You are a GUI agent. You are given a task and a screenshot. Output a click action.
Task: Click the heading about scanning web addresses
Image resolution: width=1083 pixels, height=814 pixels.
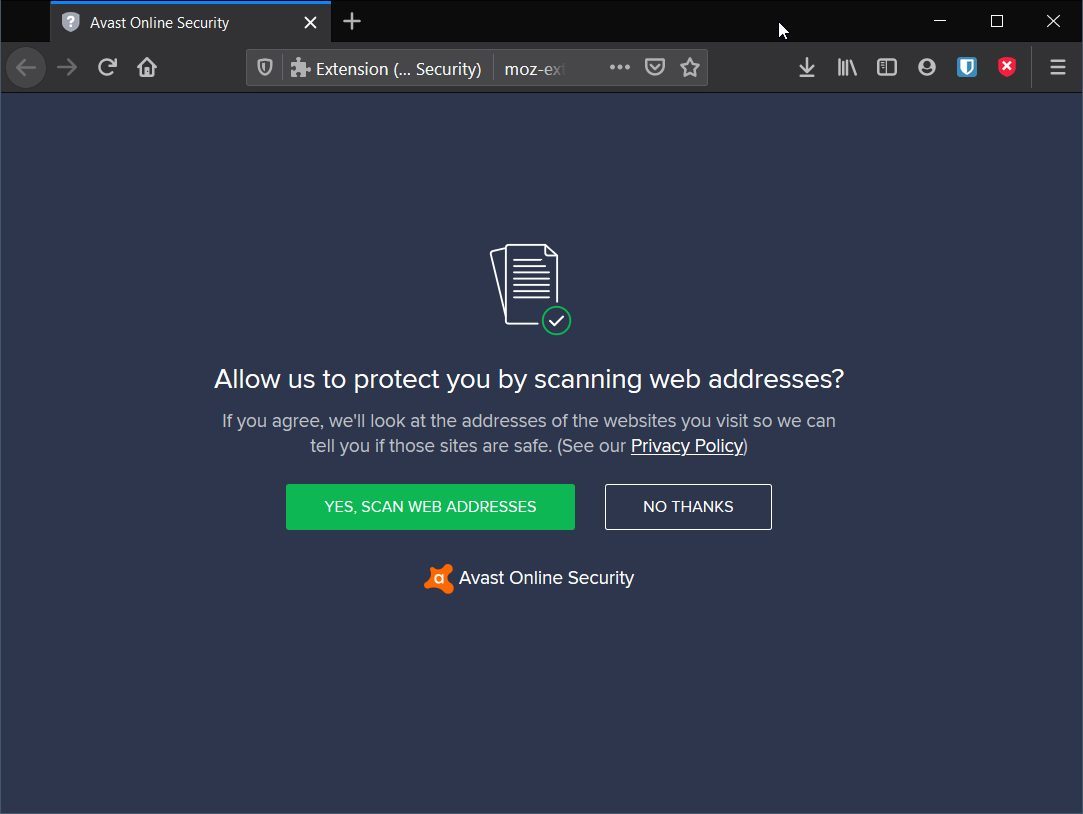529,379
